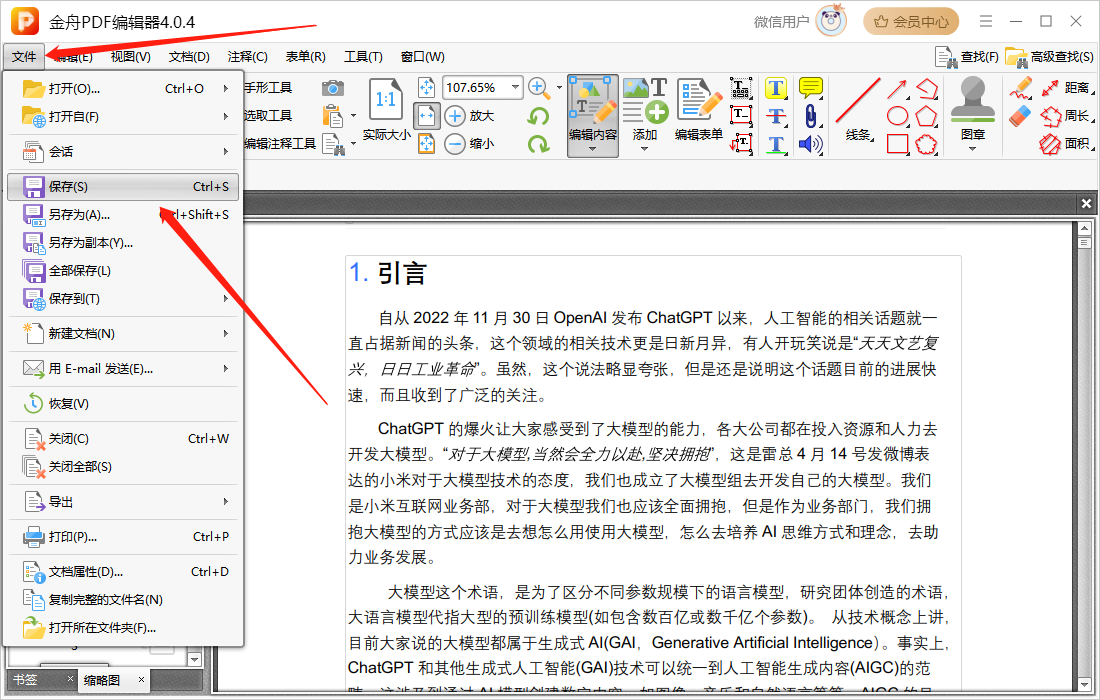Choose 恢复(V) menu entry
This screenshot has width=1100, height=700.
(x=123, y=404)
